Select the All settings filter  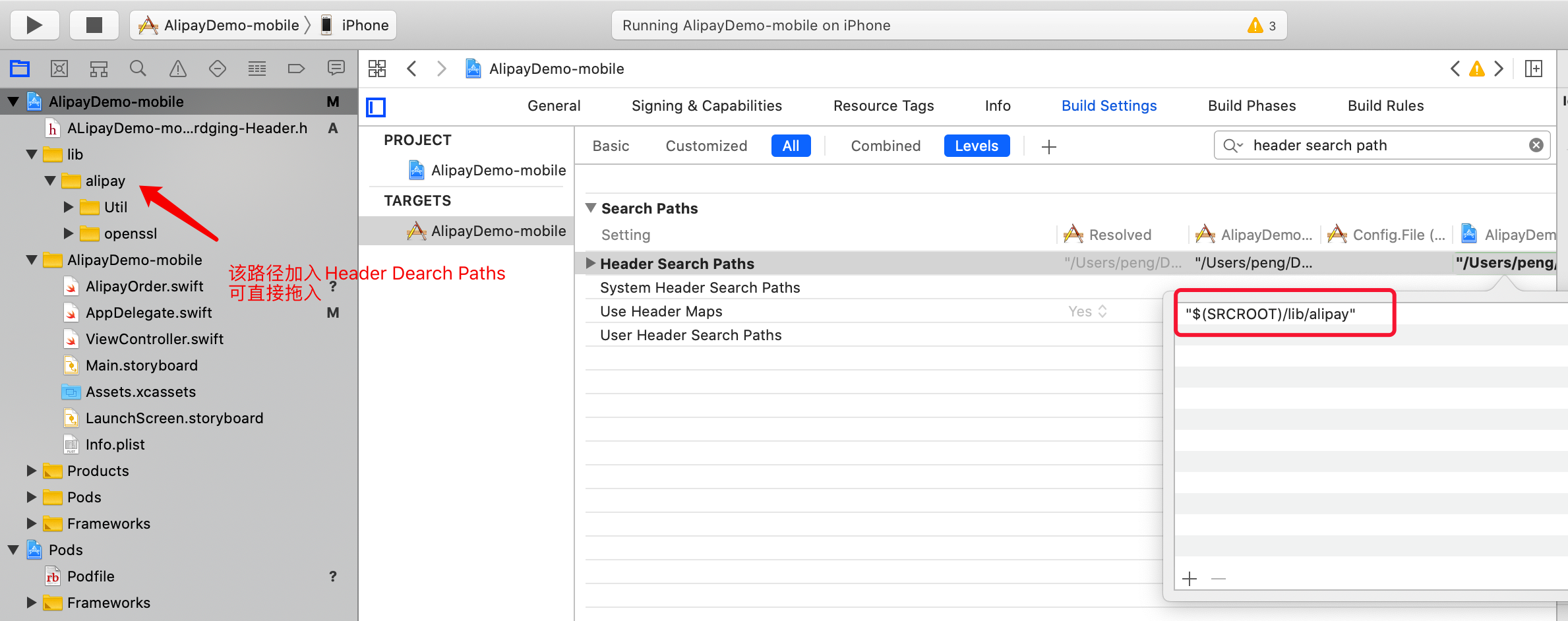click(791, 146)
